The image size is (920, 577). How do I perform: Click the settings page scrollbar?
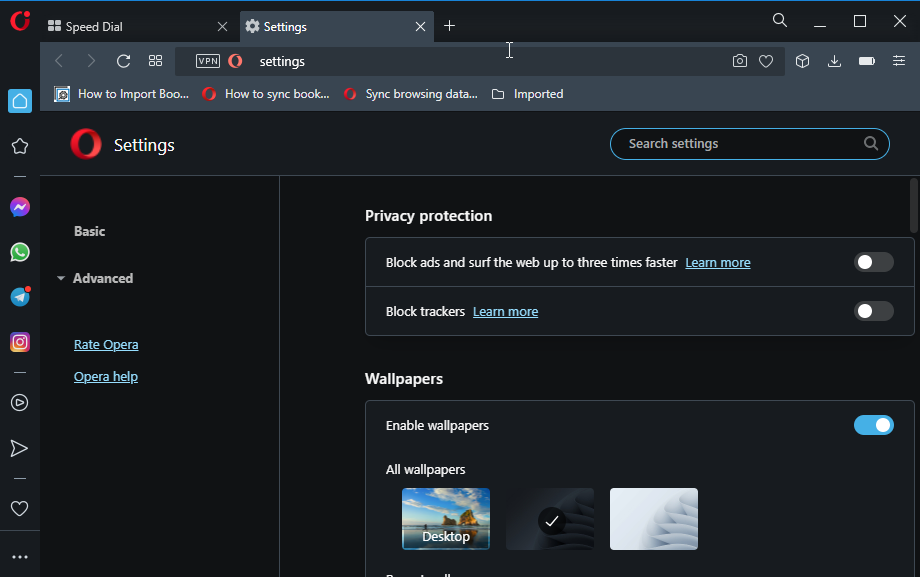click(914, 206)
